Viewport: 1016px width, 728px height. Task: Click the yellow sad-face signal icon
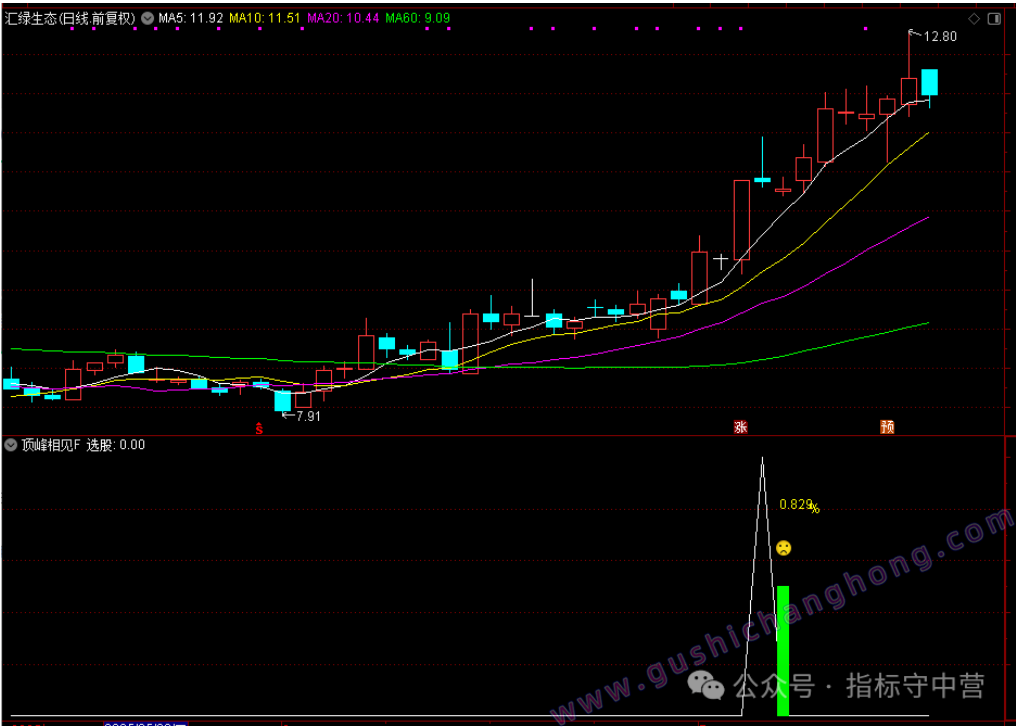783,548
